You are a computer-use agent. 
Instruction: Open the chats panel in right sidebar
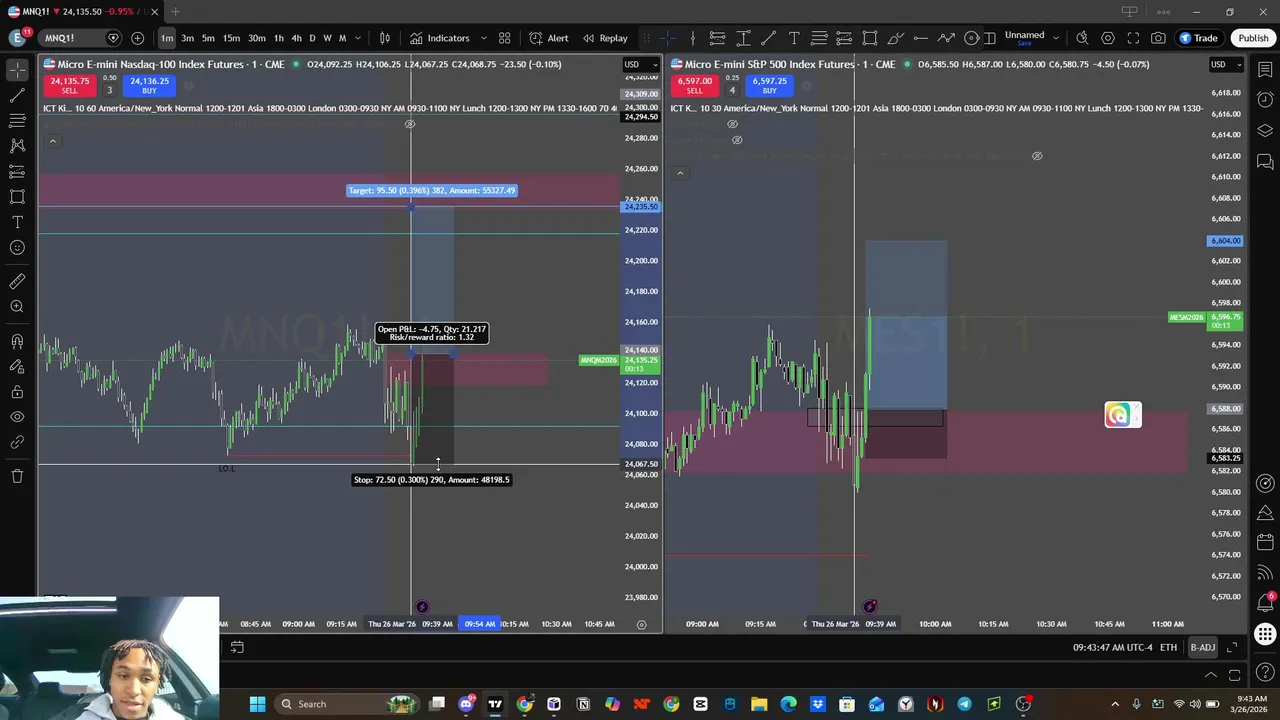coord(1265,161)
